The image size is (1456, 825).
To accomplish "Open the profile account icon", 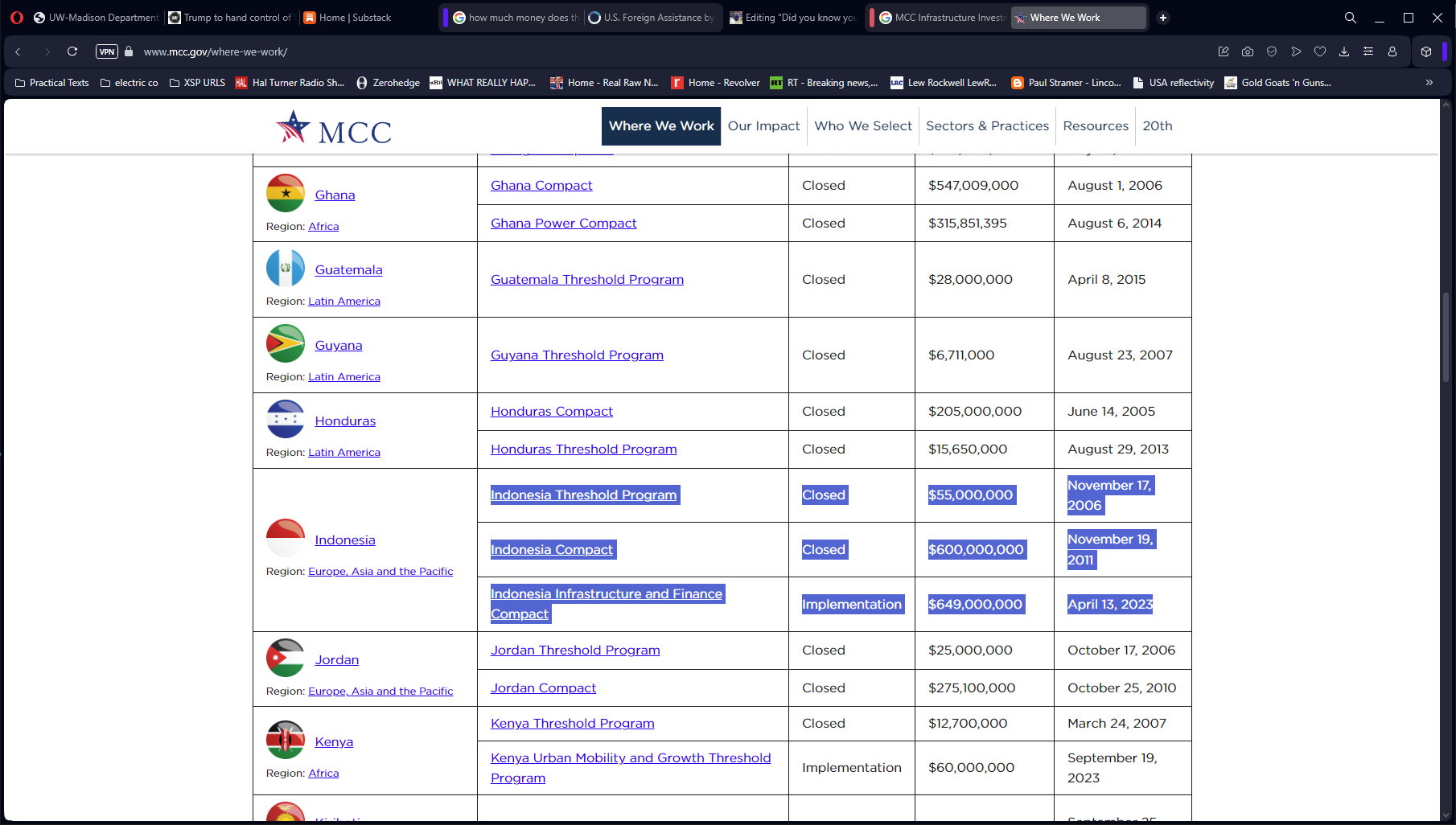I will coord(1392,51).
